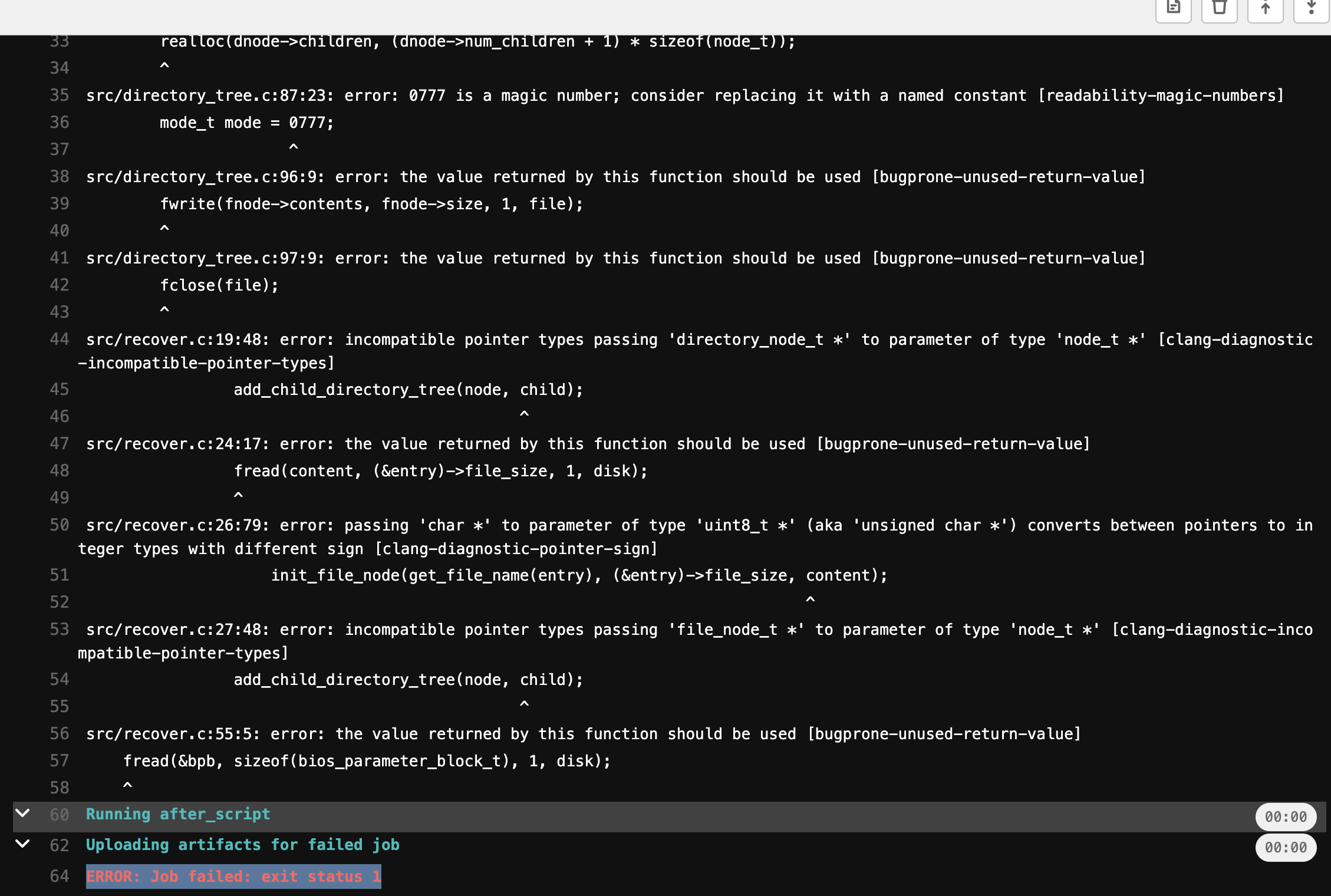Click the Running after_script section header
This screenshot has height=896, width=1331.
(178, 815)
